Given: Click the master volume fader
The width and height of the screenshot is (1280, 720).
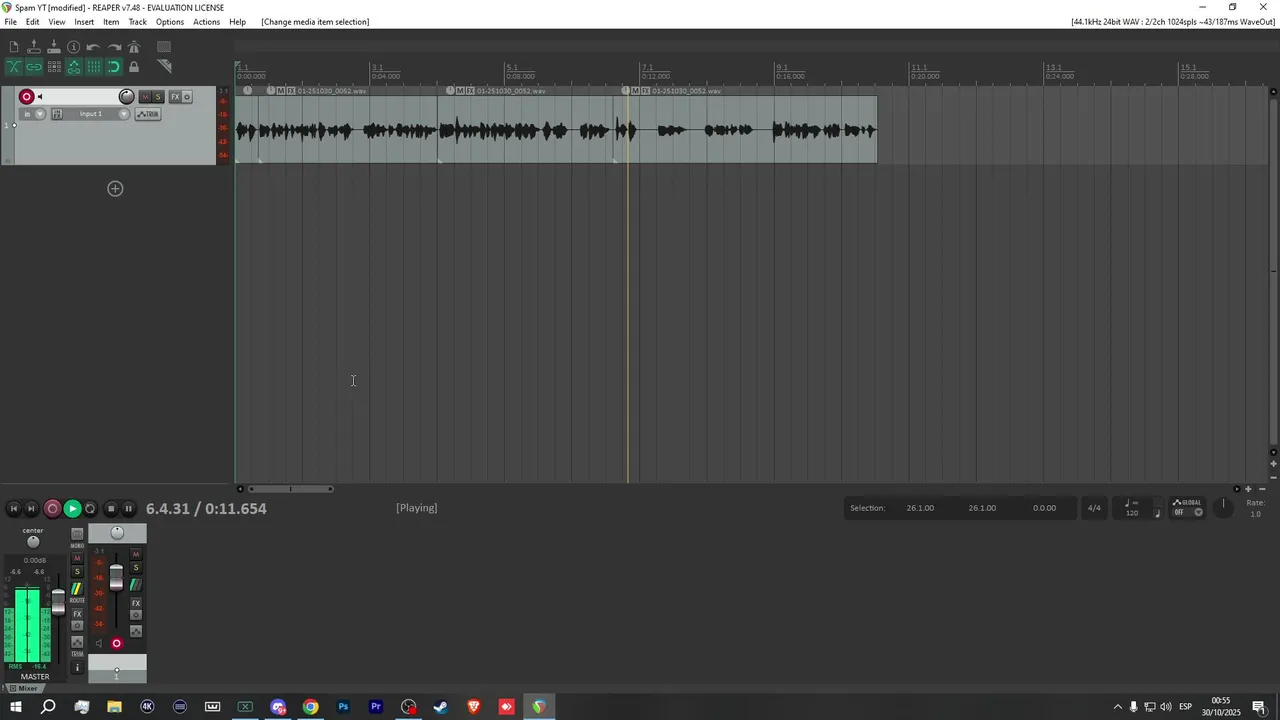Looking at the screenshot, I should tap(58, 602).
